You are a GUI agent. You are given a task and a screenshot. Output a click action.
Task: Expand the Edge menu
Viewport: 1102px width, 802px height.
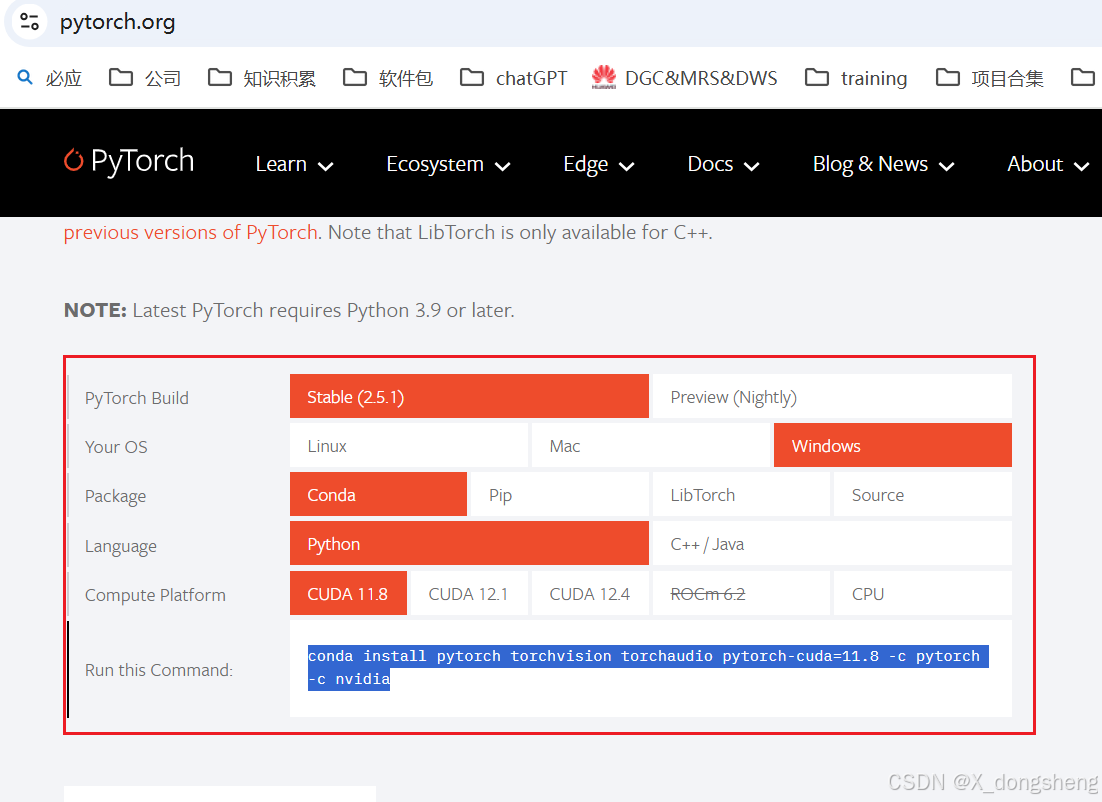coord(599,164)
